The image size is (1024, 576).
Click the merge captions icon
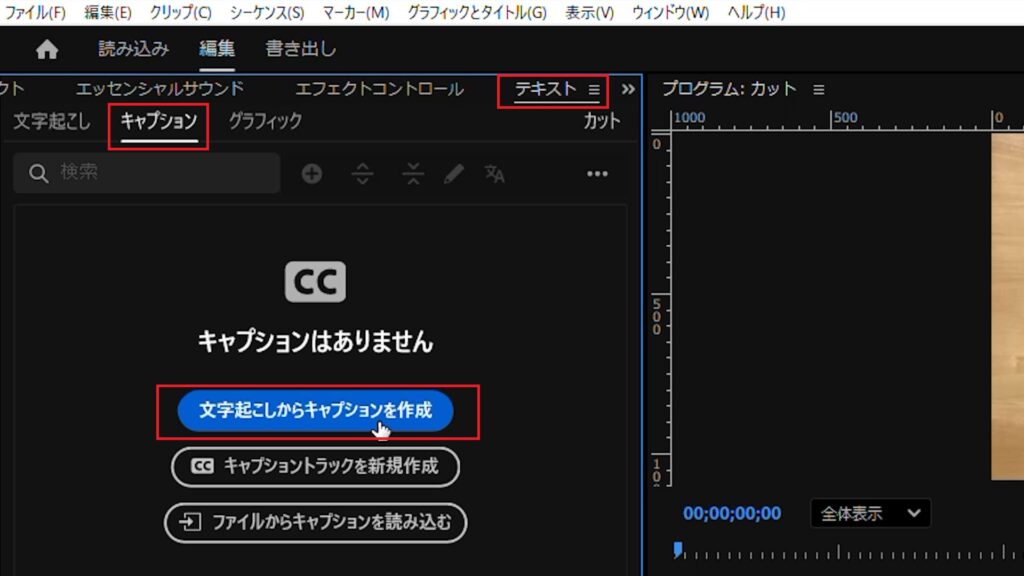pos(412,173)
